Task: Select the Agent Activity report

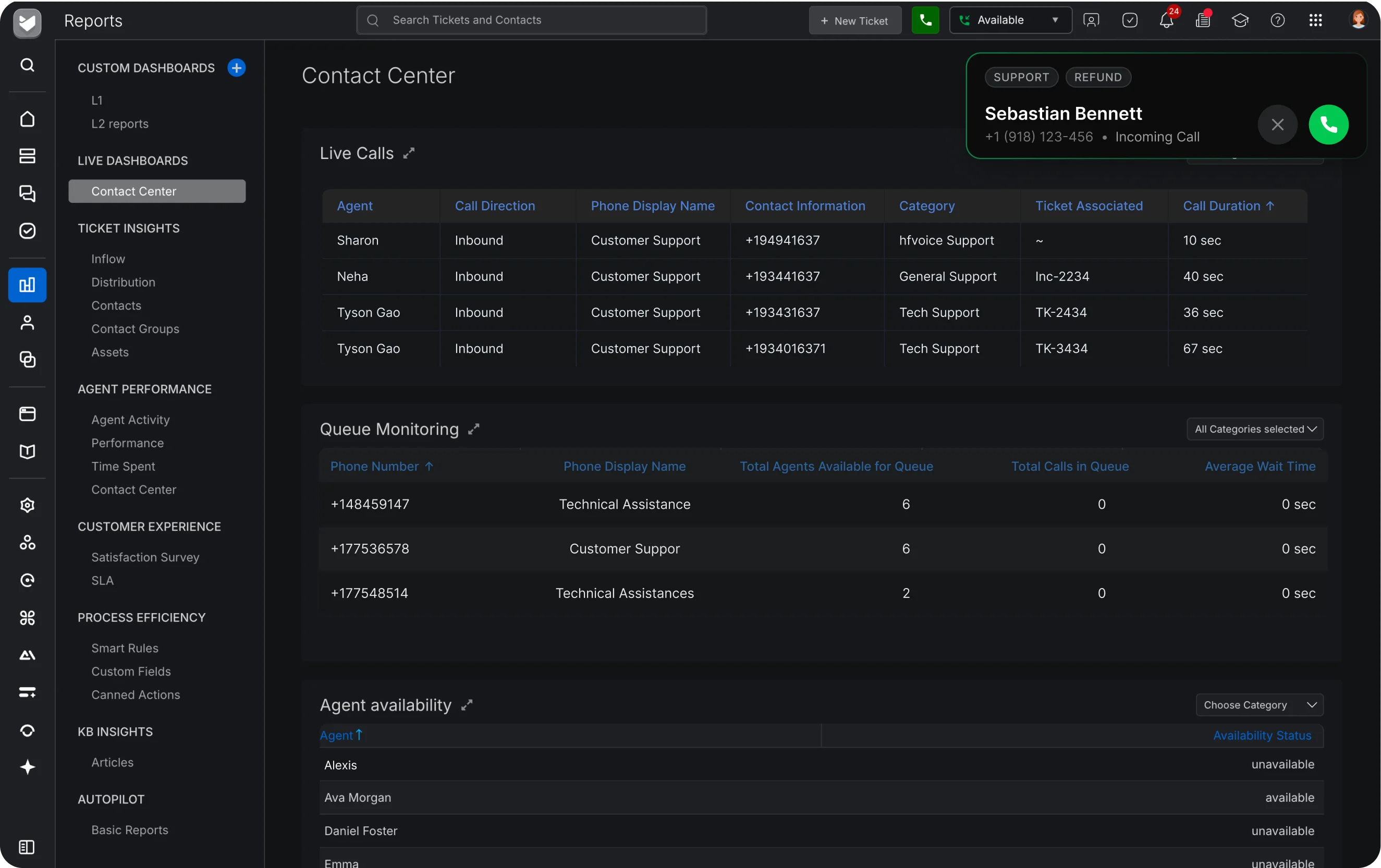Action: click(x=130, y=419)
